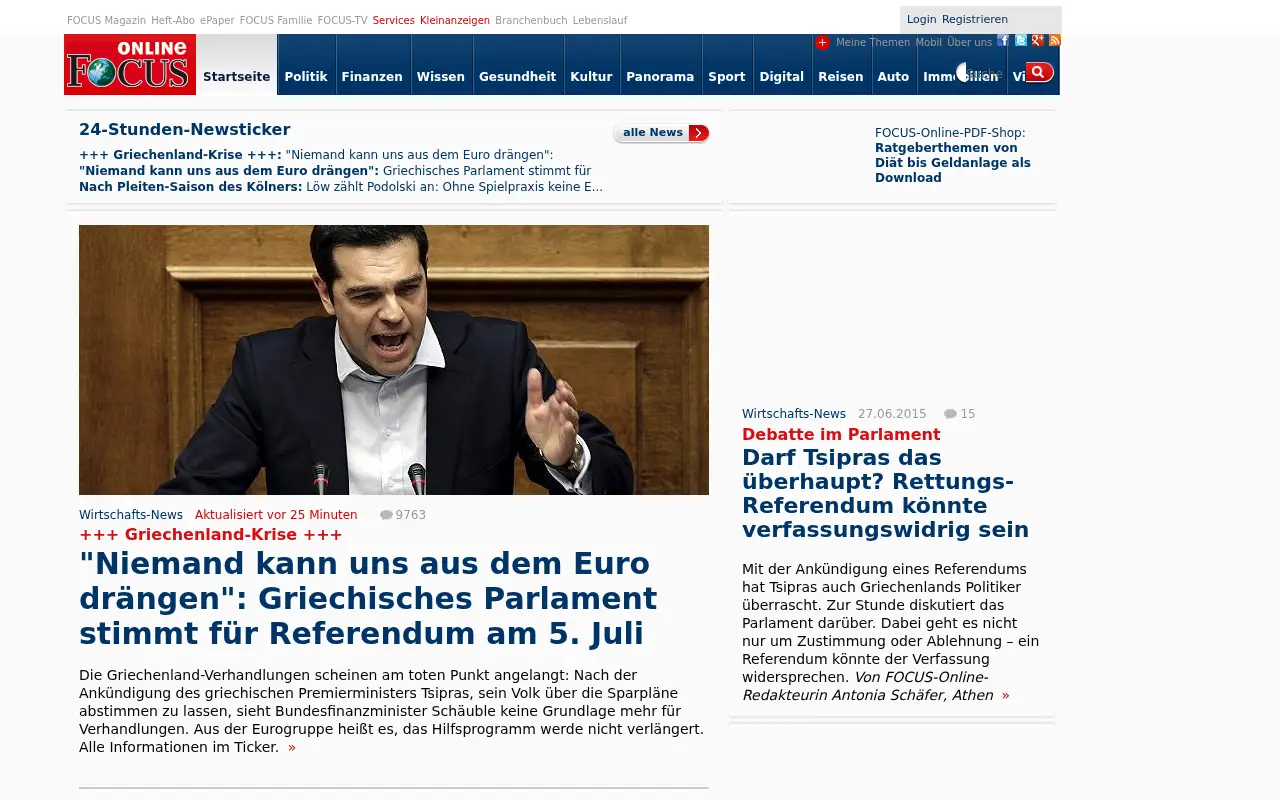Open the FOCUS-TV link

(x=342, y=20)
